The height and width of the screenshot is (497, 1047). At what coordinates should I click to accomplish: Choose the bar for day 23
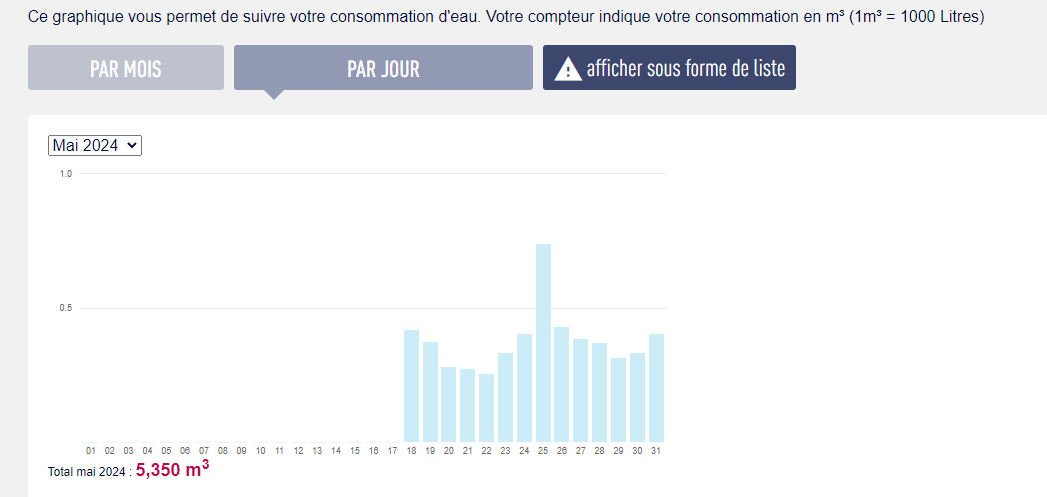click(506, 397)
